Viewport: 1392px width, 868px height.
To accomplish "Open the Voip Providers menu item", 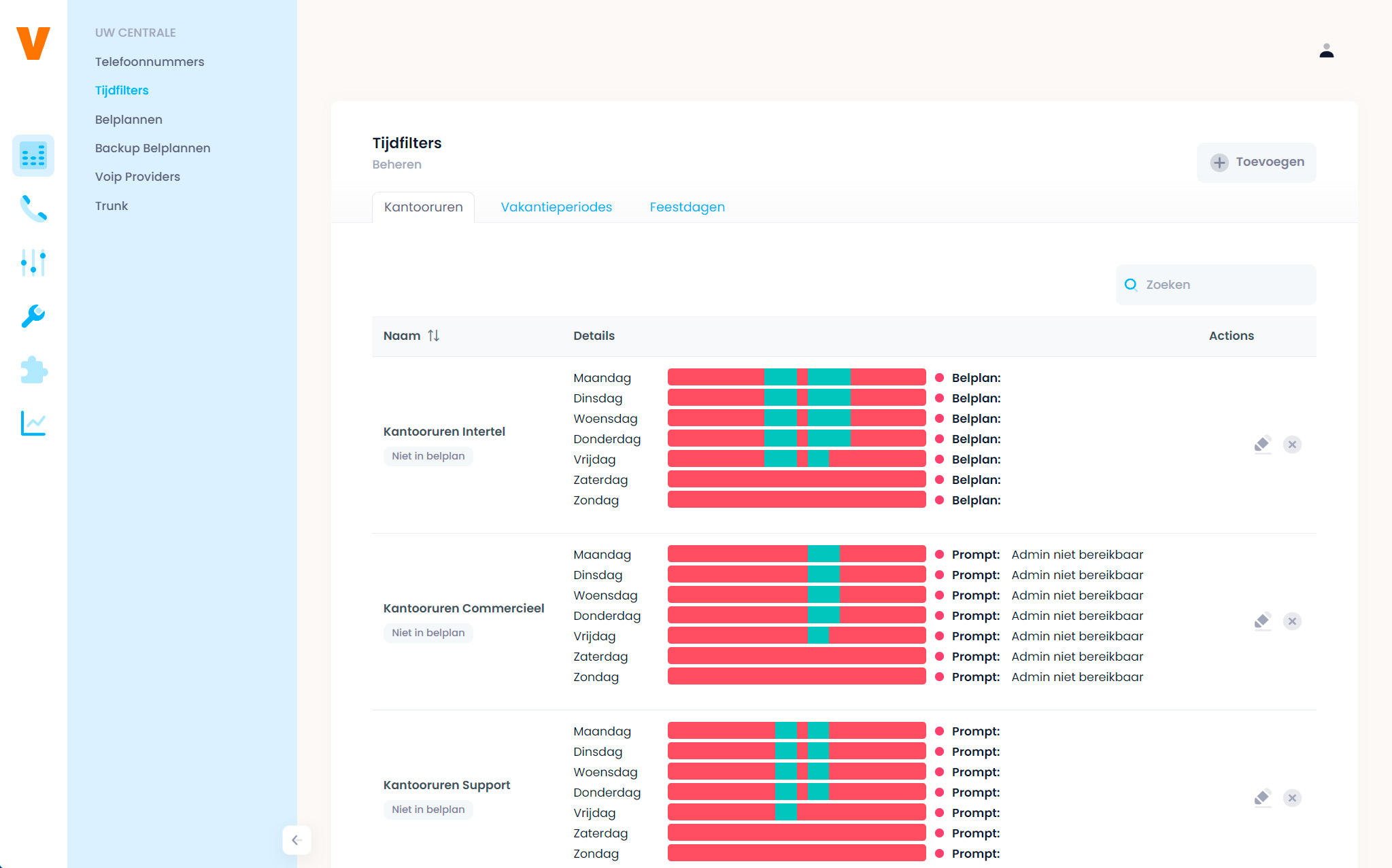I will click(137, 177).
